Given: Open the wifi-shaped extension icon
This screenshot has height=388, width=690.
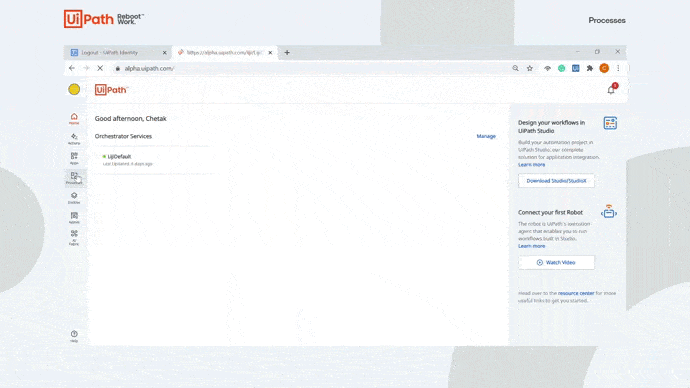Looking at the screenshot, I should click(547, 68).
